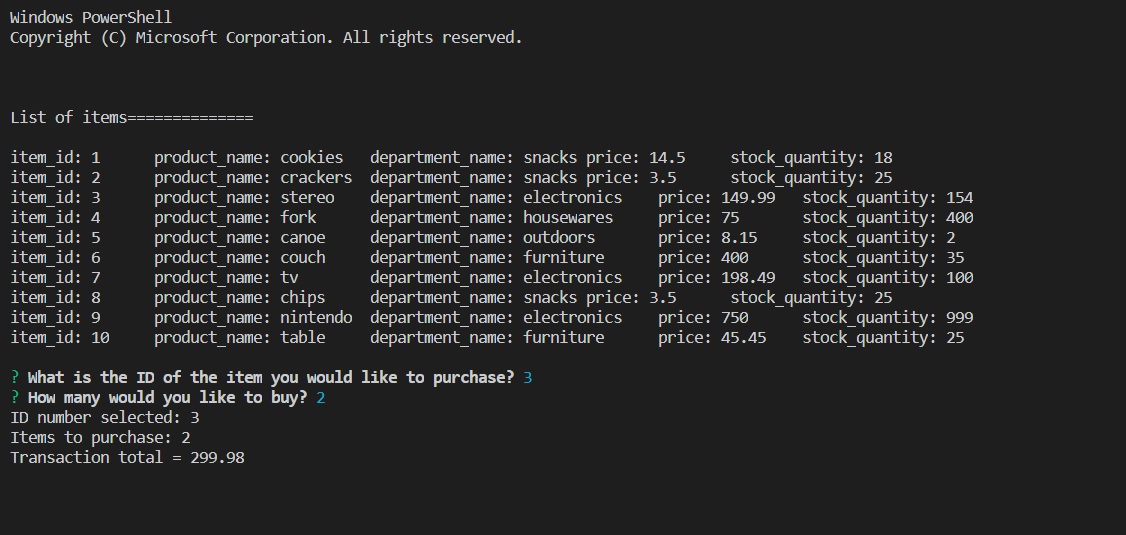Click the crackers product name
The image size is (1126, 535).
316,177
